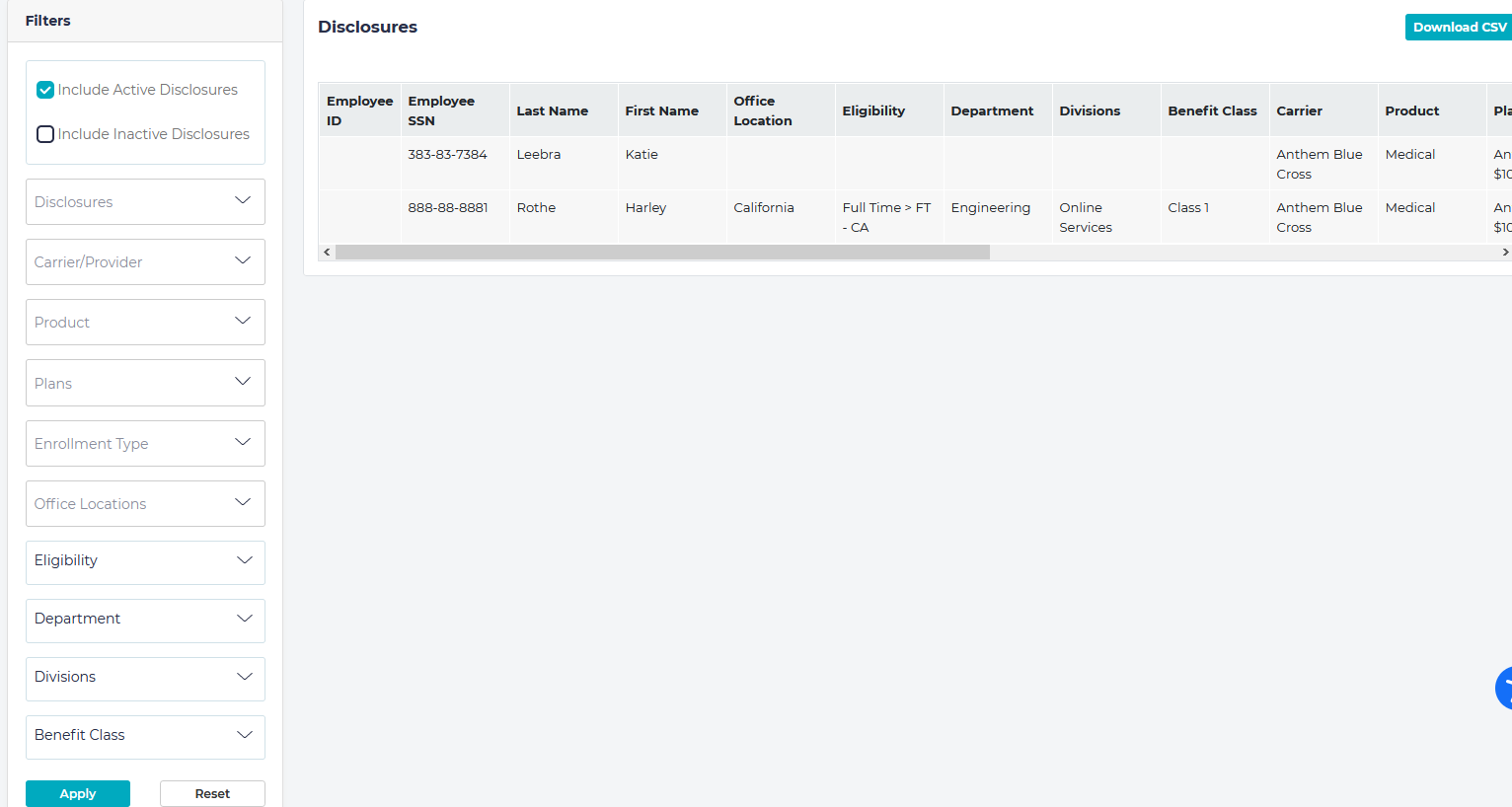Click the Benefit Class chevron arrow
Image resolution: width=1512 pixels, height=807 pixels.
click(244, 735)
